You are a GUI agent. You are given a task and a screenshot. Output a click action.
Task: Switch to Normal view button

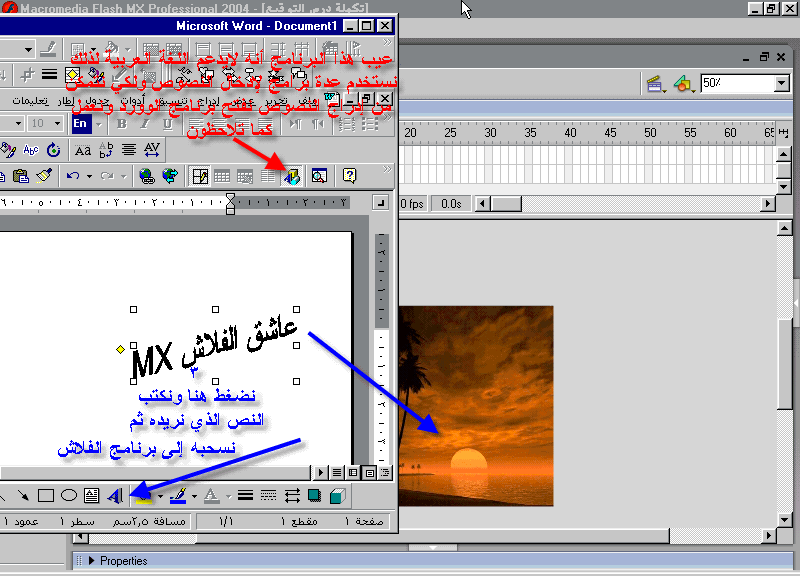click(x=337, y=473)
